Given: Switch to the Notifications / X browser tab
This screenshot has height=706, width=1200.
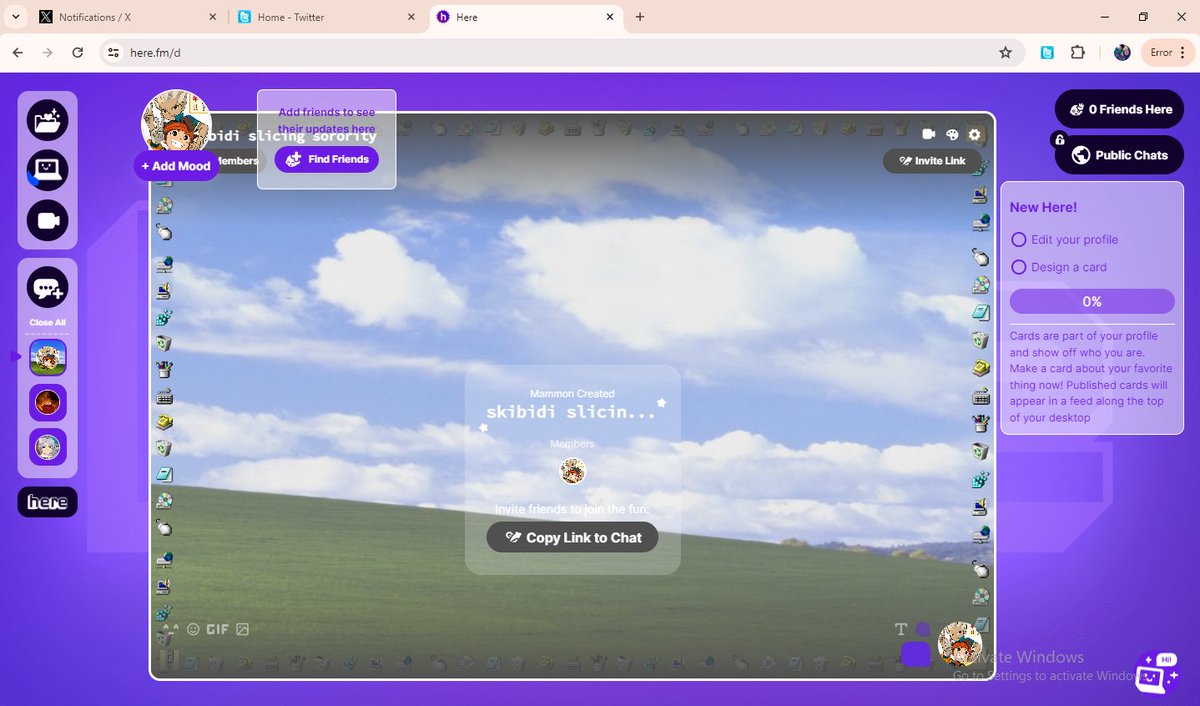Looking at the screenshot, I should (127, 17).
